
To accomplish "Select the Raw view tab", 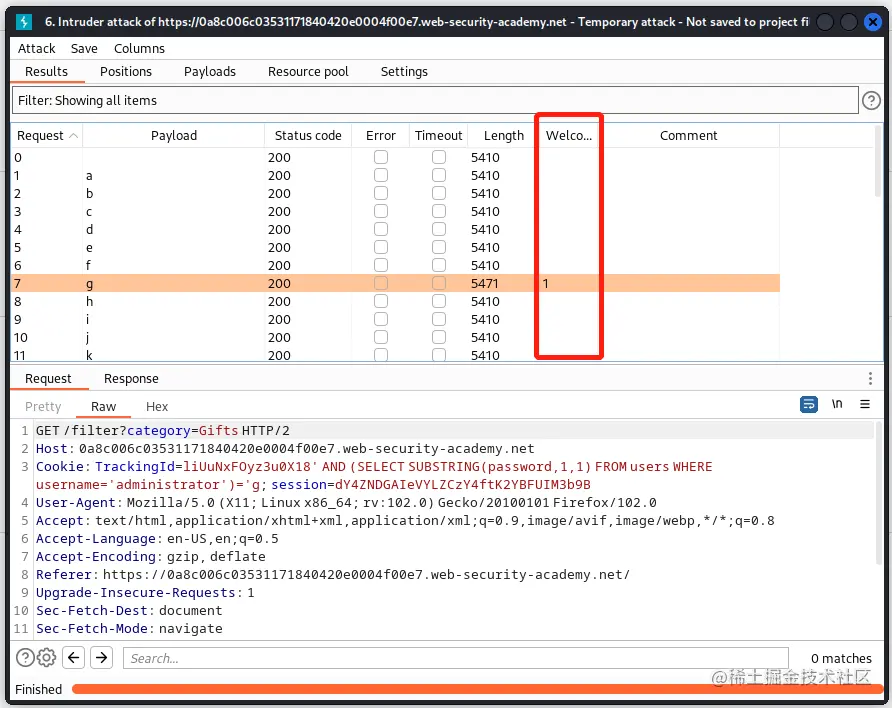I will click(x=103, y=407).
